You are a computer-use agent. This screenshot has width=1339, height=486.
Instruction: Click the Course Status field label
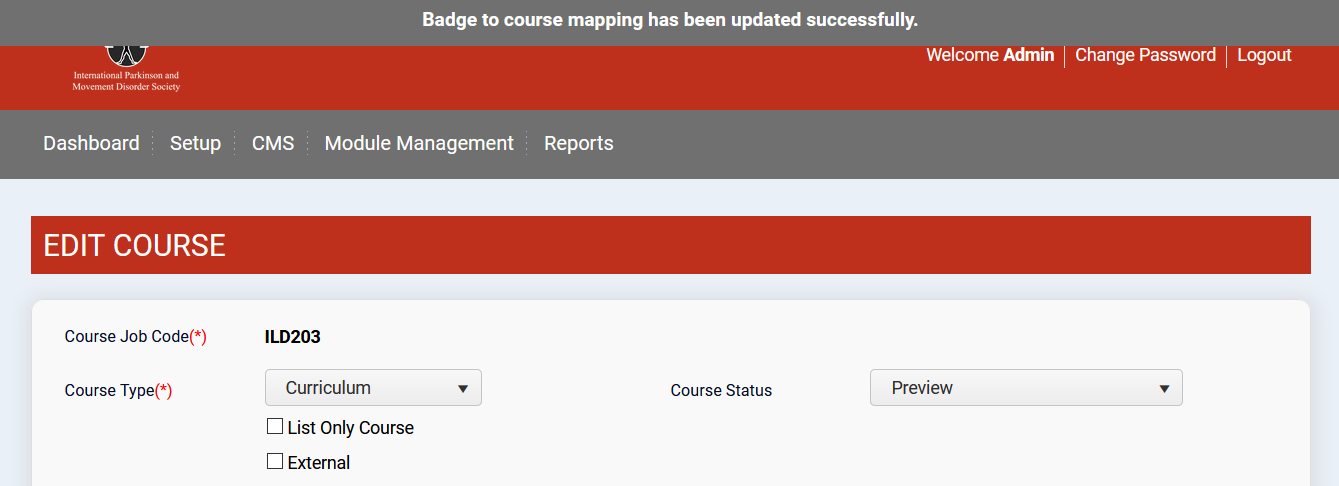tap(721, 391)
